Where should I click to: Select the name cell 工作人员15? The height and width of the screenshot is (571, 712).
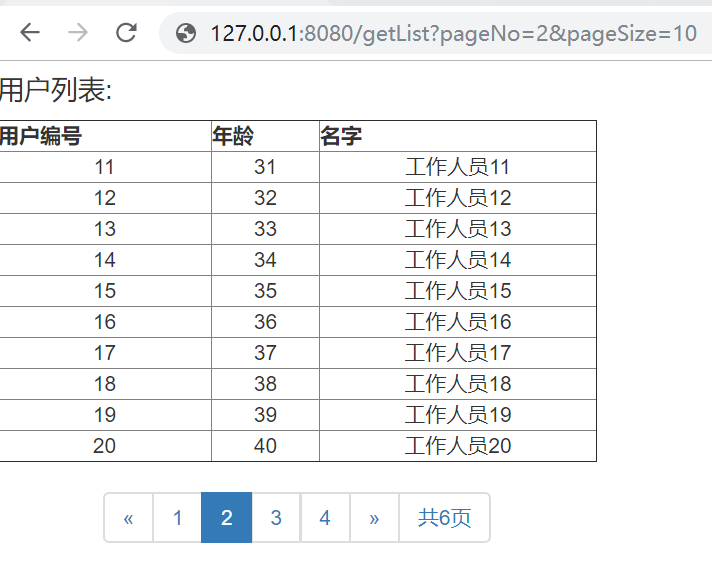458,291
